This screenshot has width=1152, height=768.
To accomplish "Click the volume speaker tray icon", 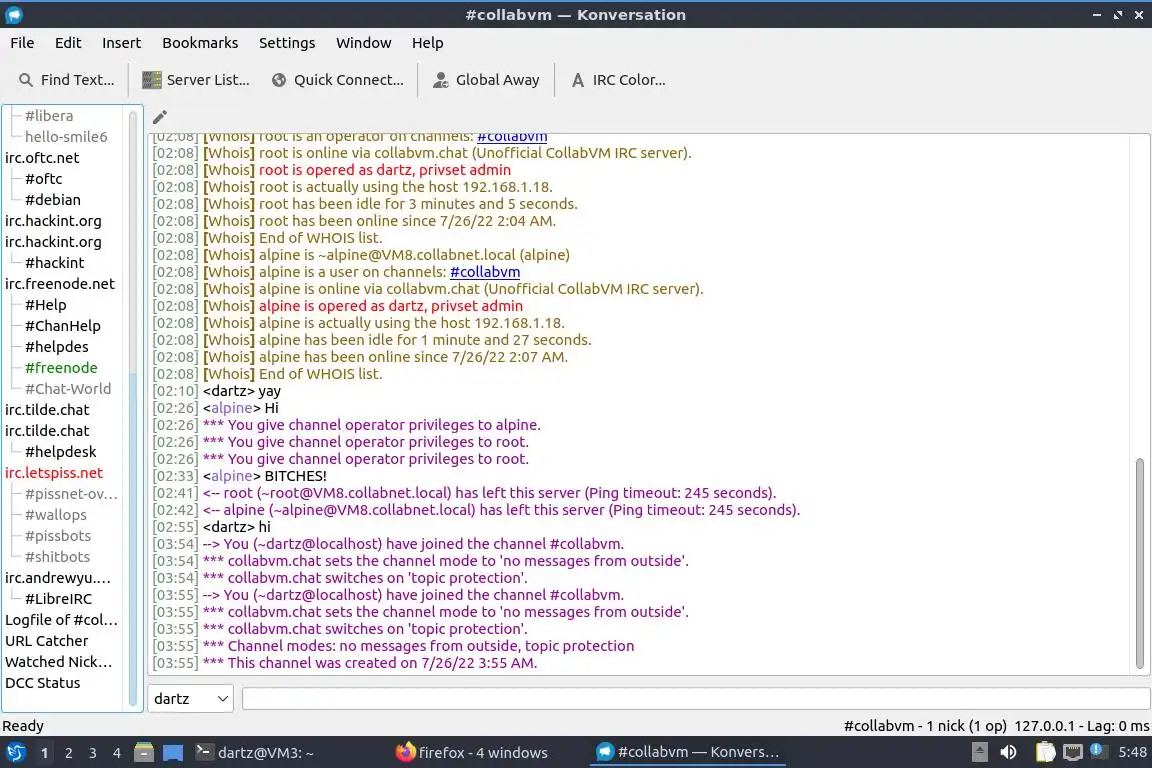I will pos(1008,753).
